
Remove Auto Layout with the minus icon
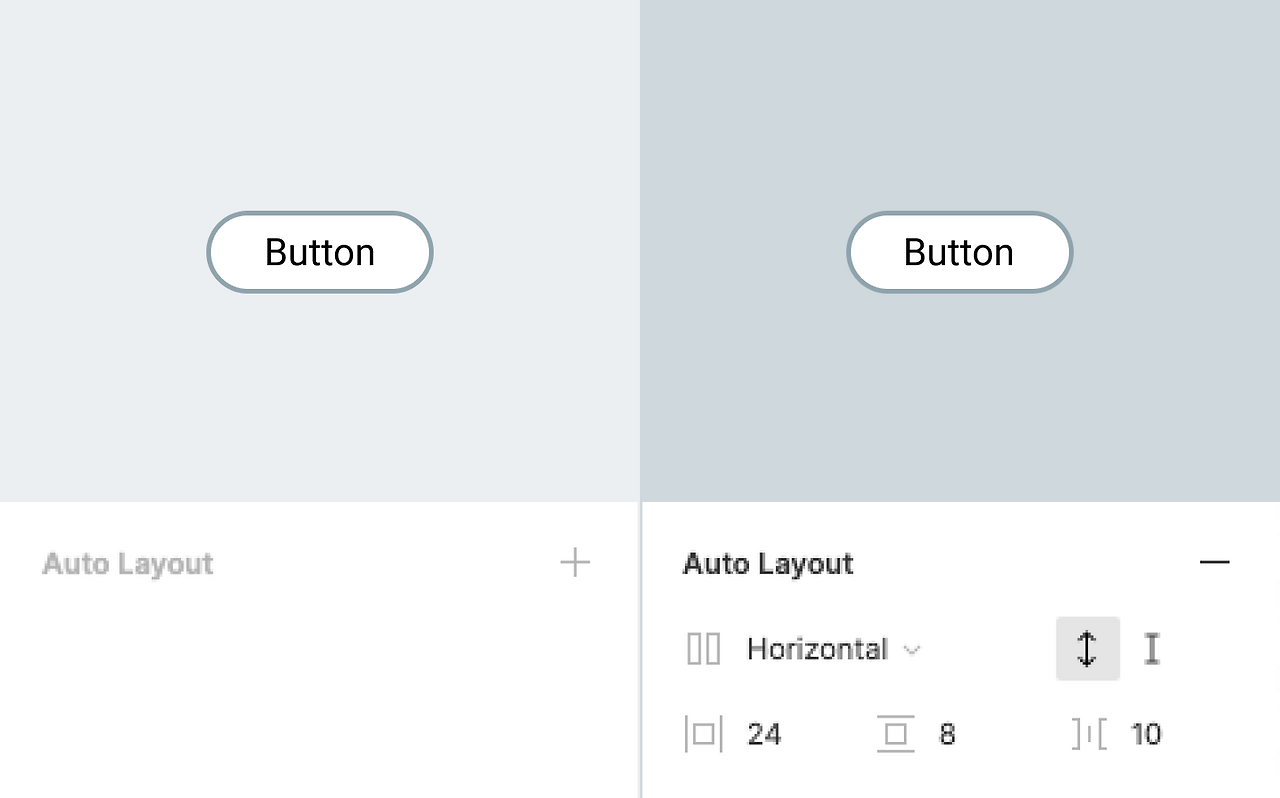point(1214,563)
